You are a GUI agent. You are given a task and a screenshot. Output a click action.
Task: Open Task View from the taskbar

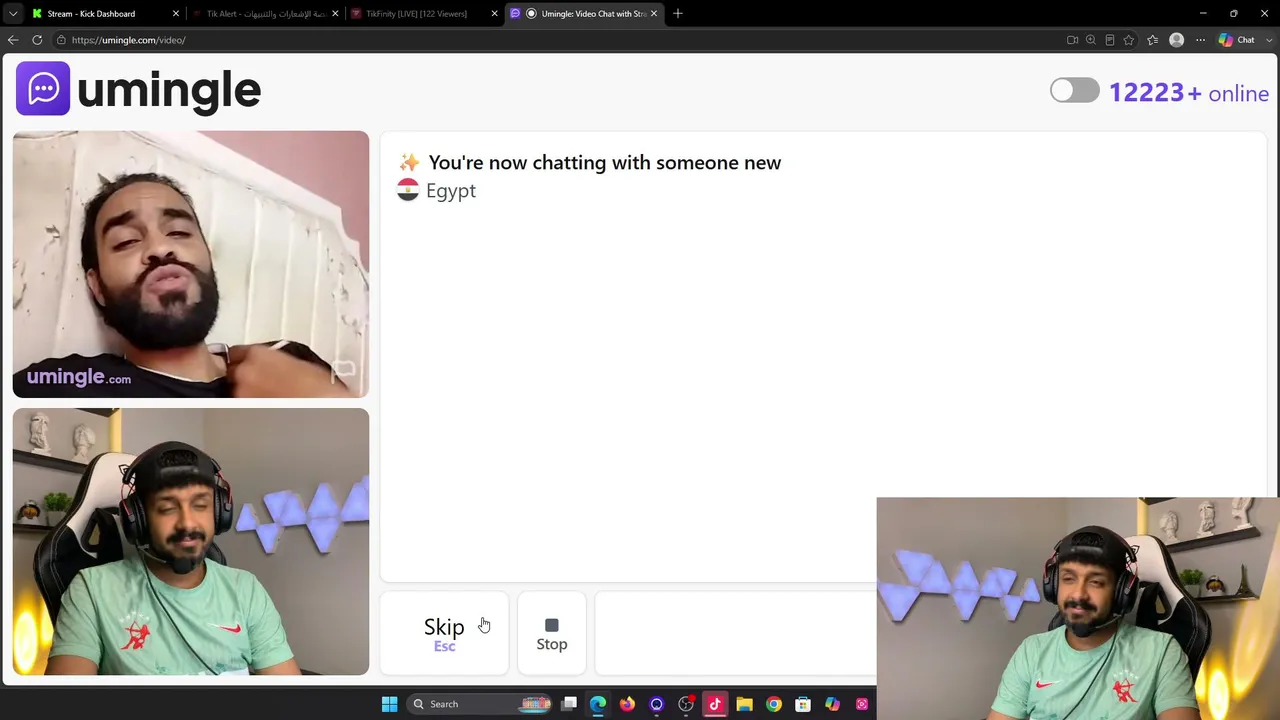[x=569, y=704]
